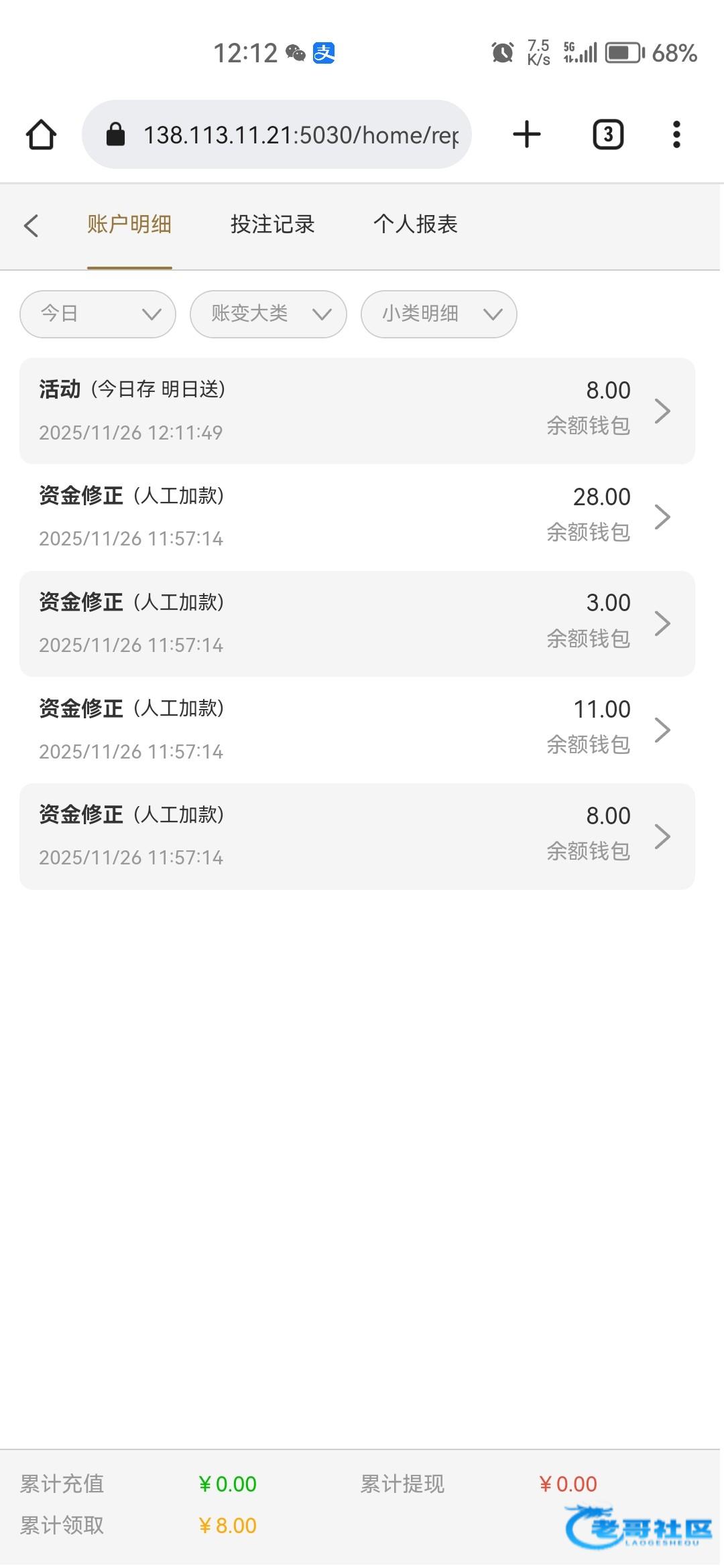Tap the WeChat notification icon
724x1568 pixels.
[296, 53]
